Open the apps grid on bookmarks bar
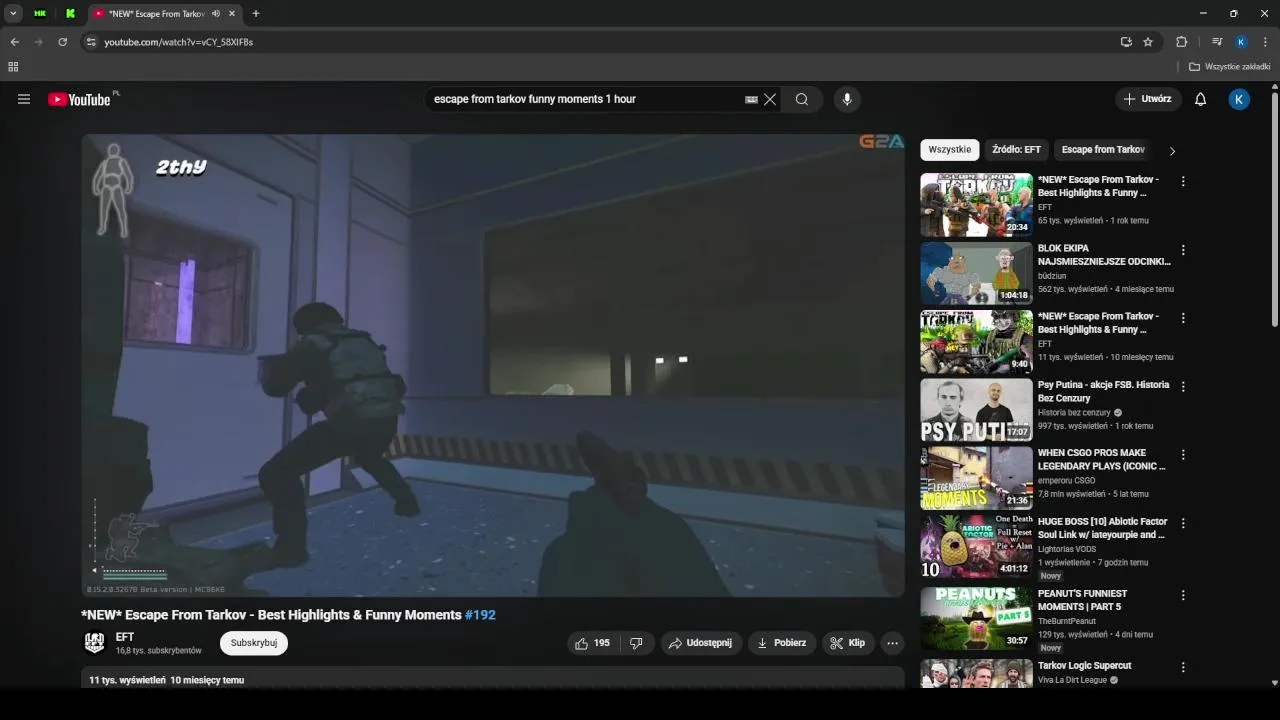Screen dimensions: 1280x720 click(13, 67)
